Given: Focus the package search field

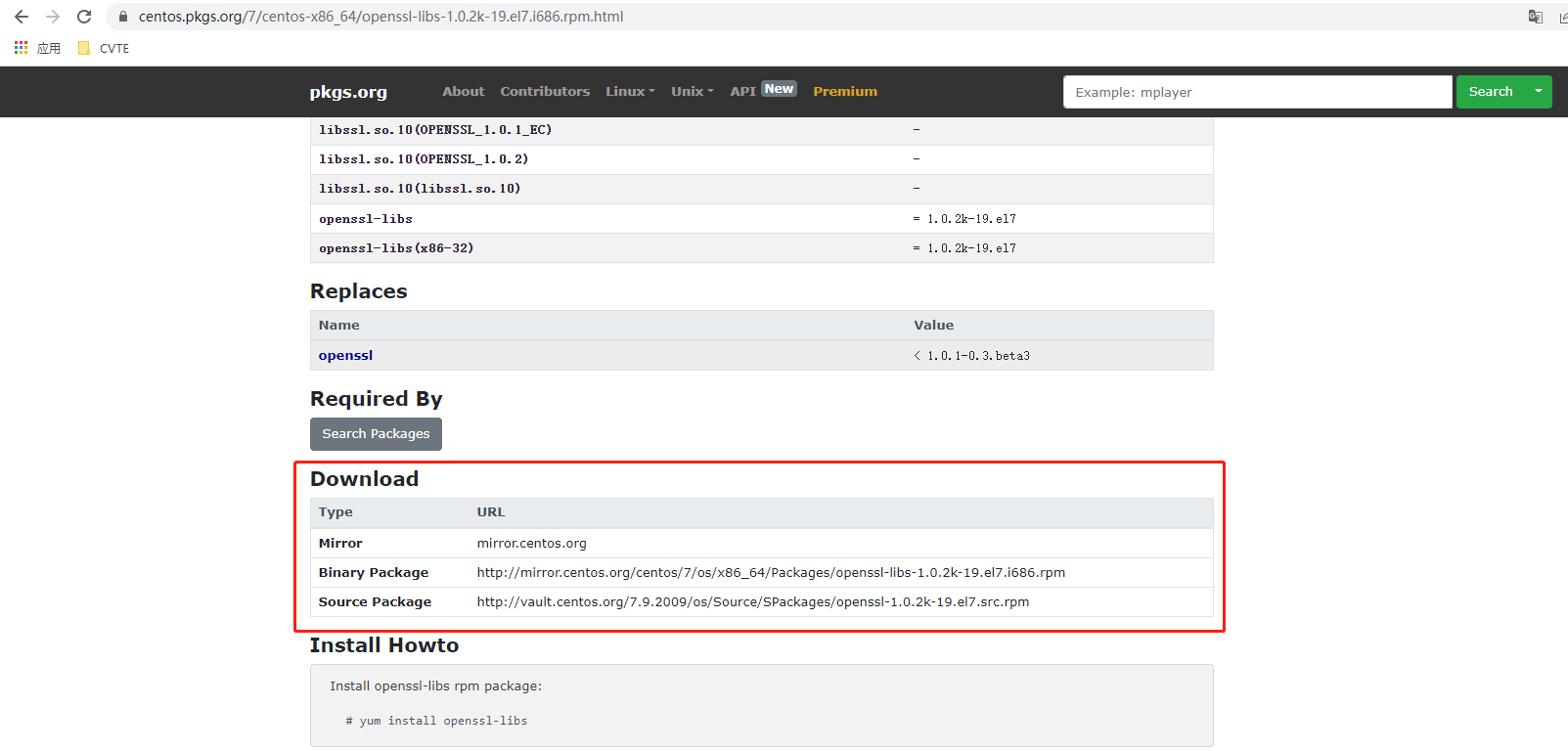Looking at the screenshot, I should point(1257,92).
